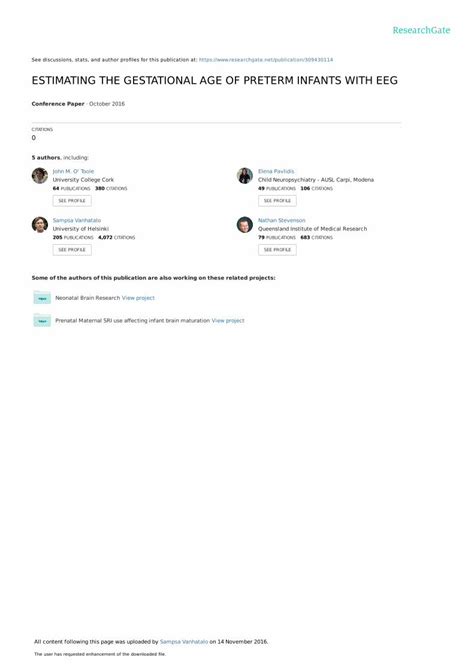Click the Prenatal Maternal SRI project folder icon

pos(42,320)
